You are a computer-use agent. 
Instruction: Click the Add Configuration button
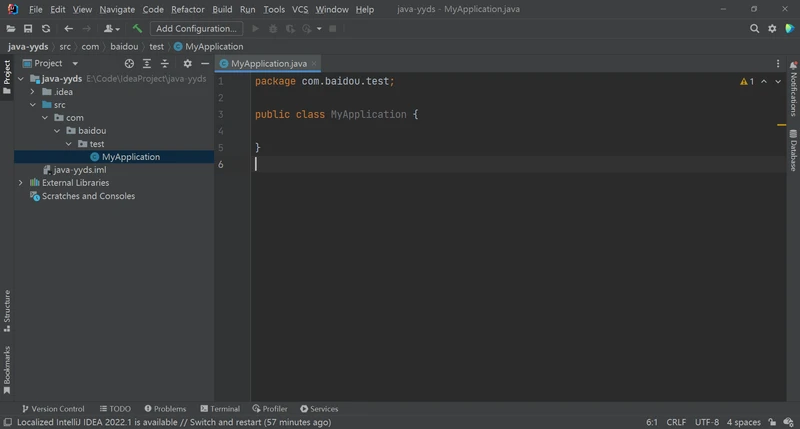[197, 29]
